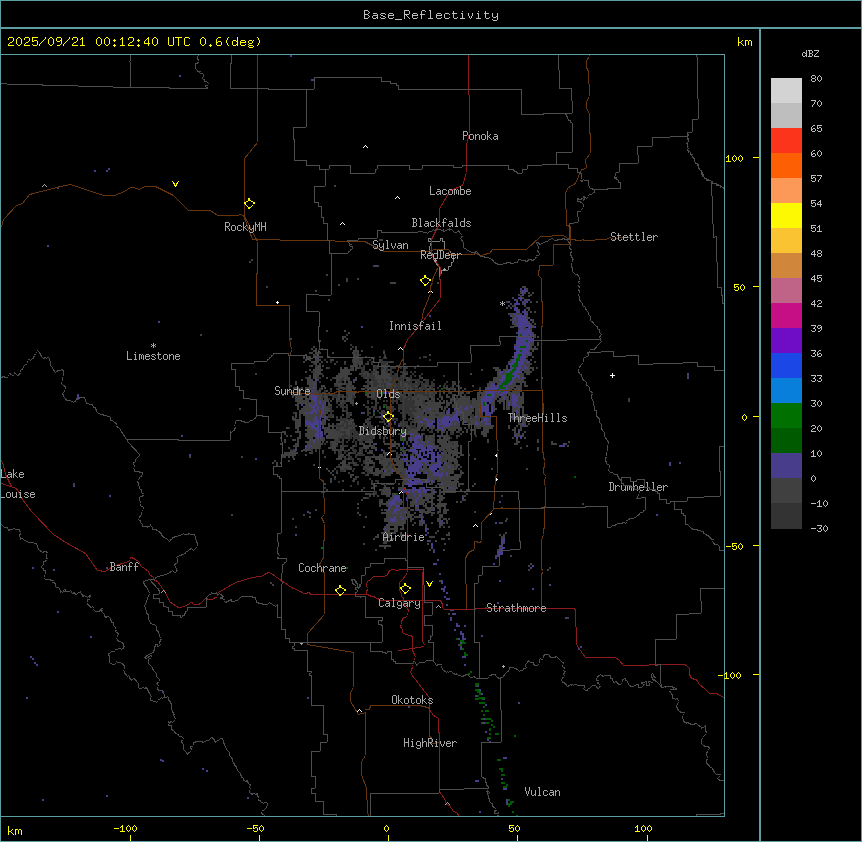Select the yellow diamond marker below Cochrane
Viewport: 862px width, 842px height.
point(341,591)
